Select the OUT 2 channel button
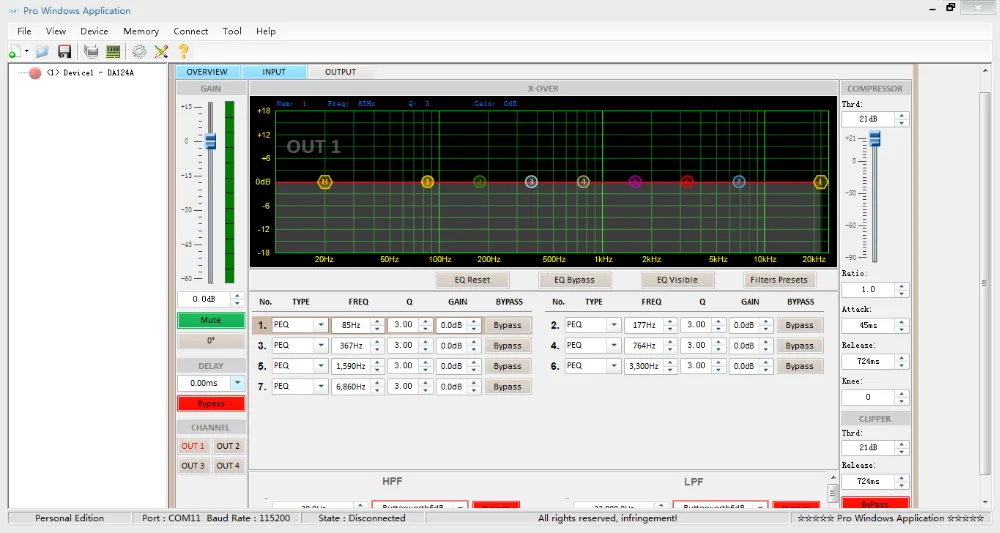Image resolution: width=1000 pixels, height=533 pixels. pyautogui.click(x=228, y=446)
